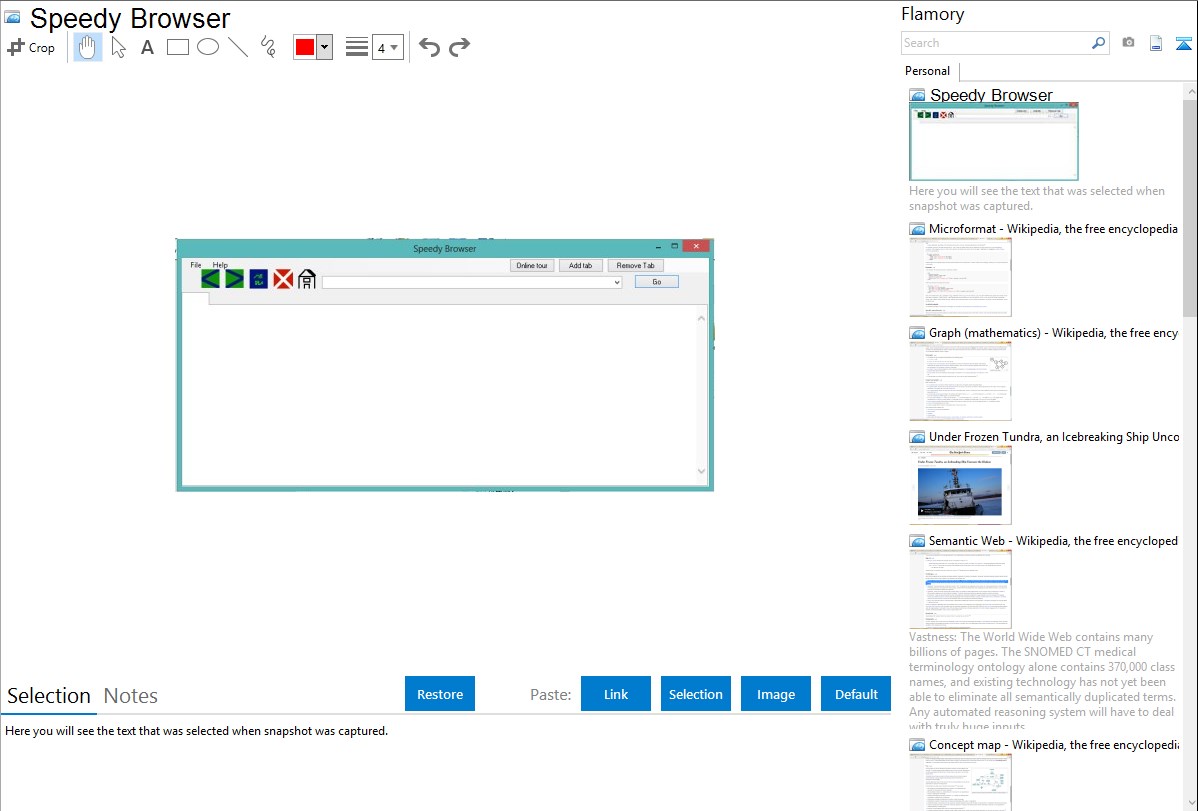Click the document page icon
Screen dimensions: 1198x811
tap(1156, 43)
